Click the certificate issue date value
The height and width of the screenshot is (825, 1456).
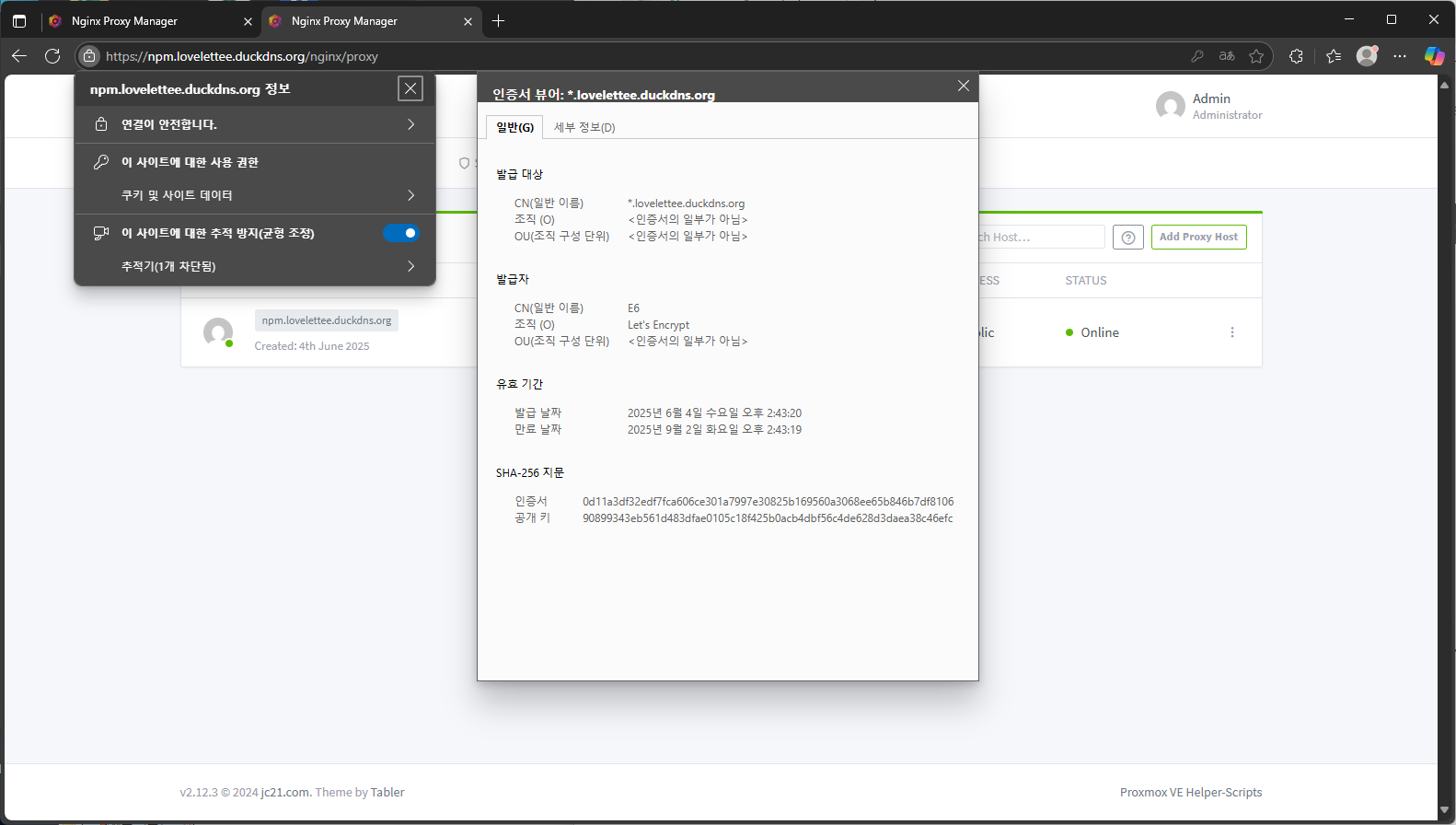[714, 413]
